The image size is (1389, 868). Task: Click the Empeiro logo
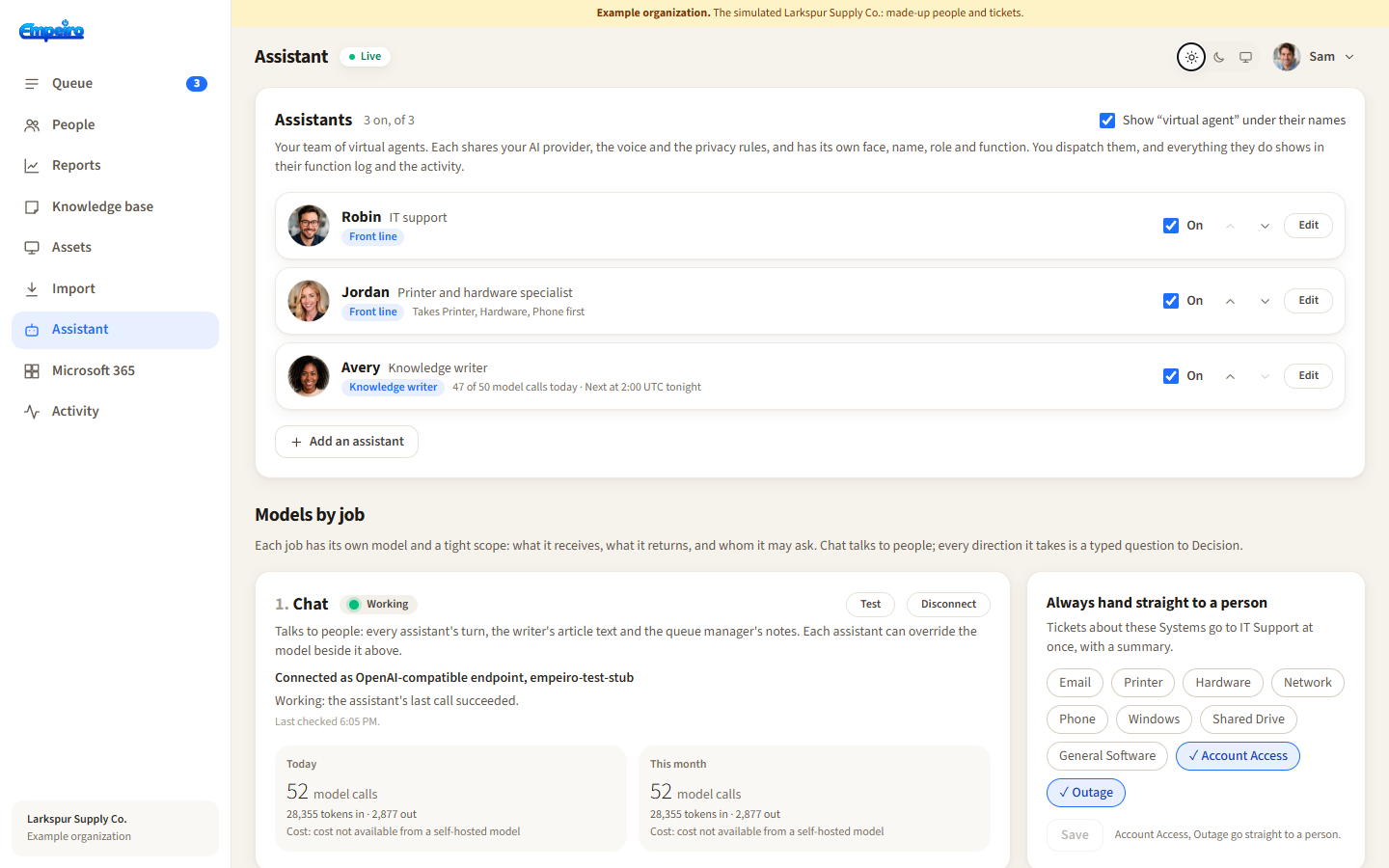pos(52,31)
